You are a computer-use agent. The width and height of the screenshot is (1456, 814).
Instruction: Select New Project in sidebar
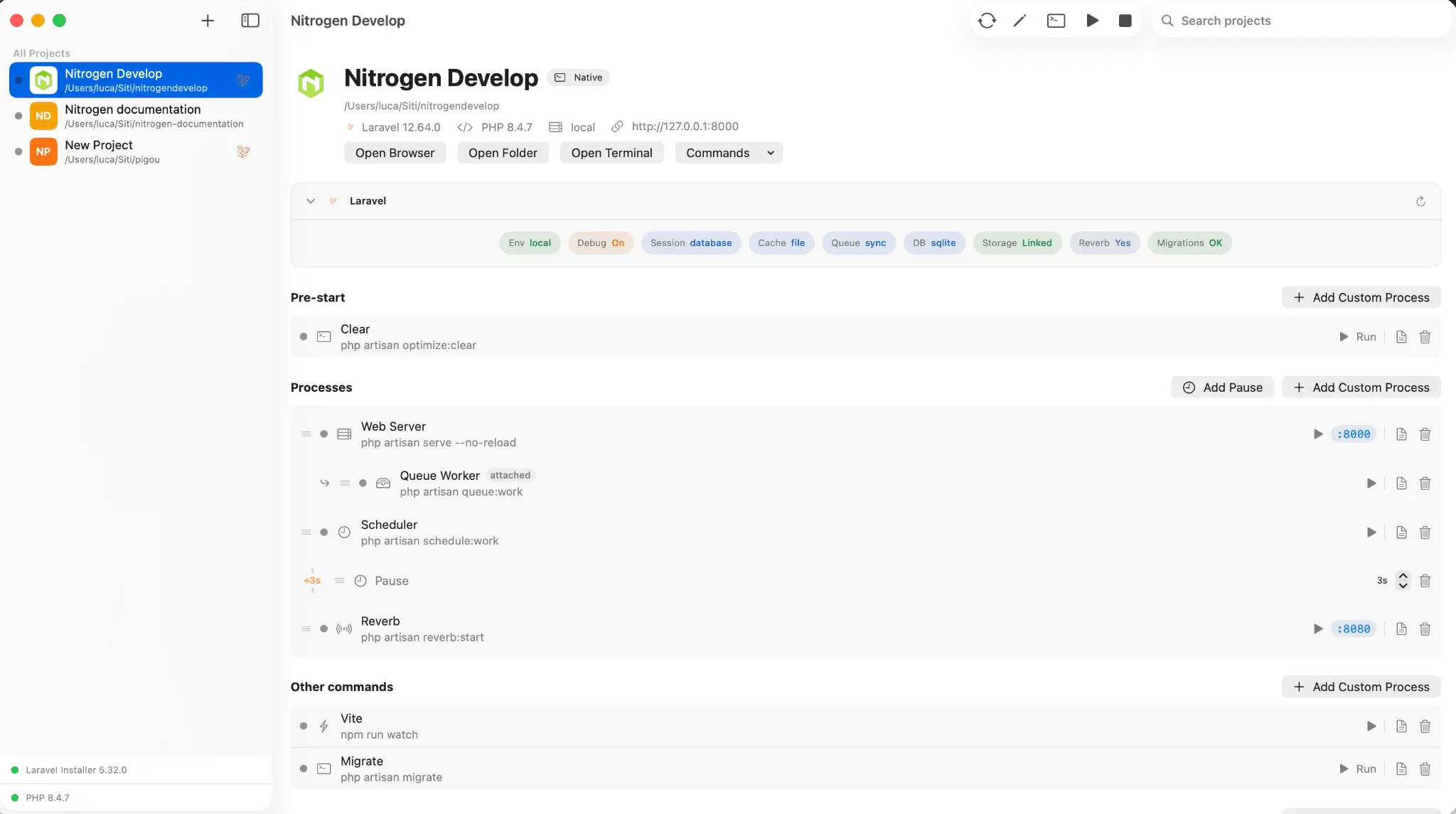136,151
